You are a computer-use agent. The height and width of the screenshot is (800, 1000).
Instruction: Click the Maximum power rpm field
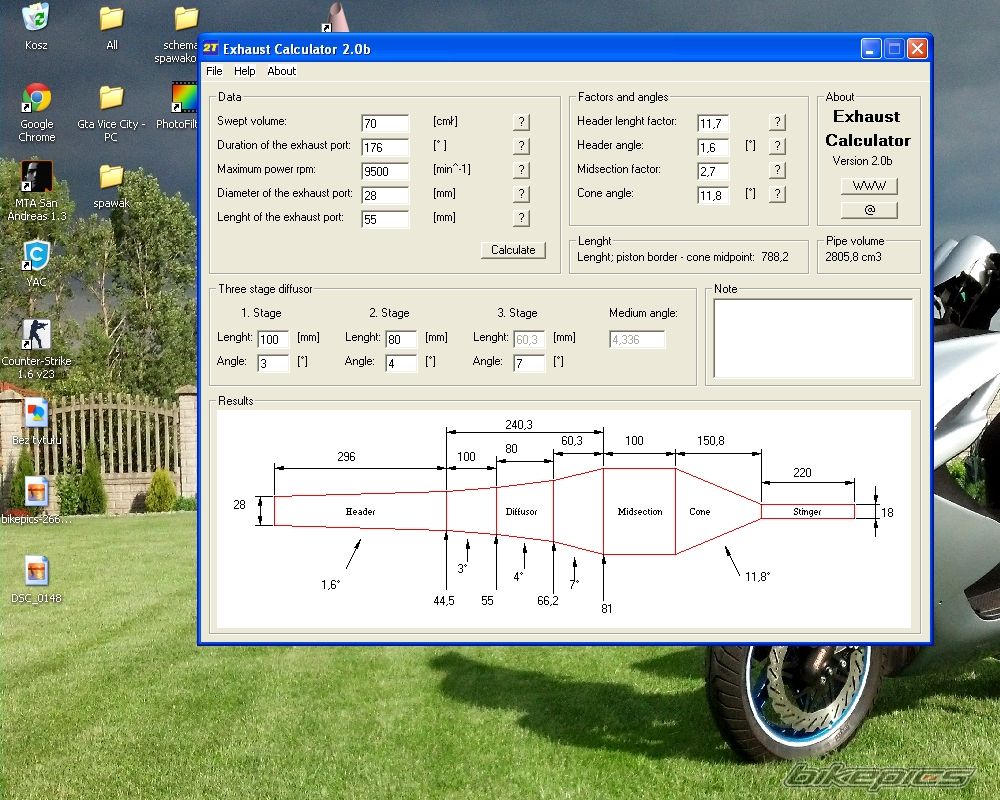point(385,171)
